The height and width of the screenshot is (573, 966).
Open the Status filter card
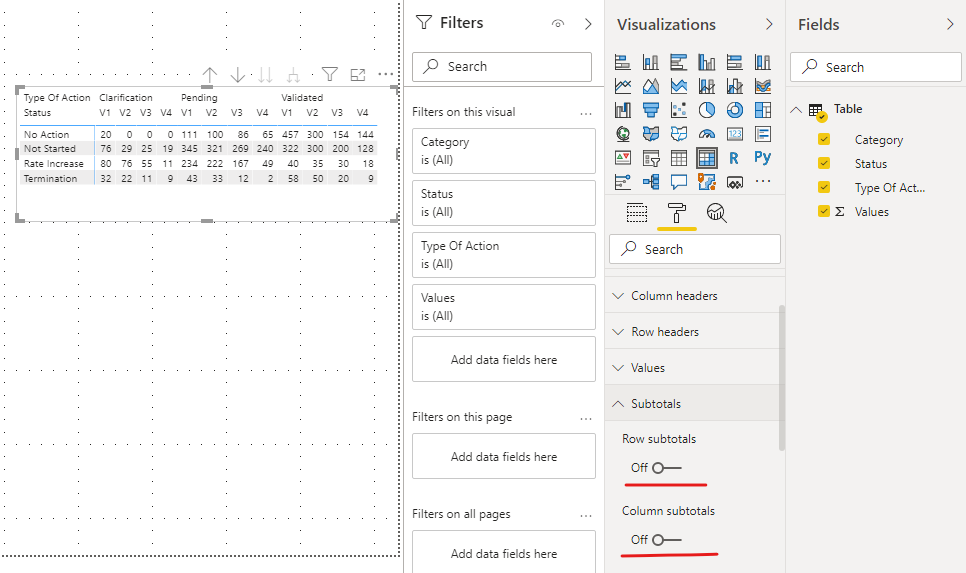504,203
